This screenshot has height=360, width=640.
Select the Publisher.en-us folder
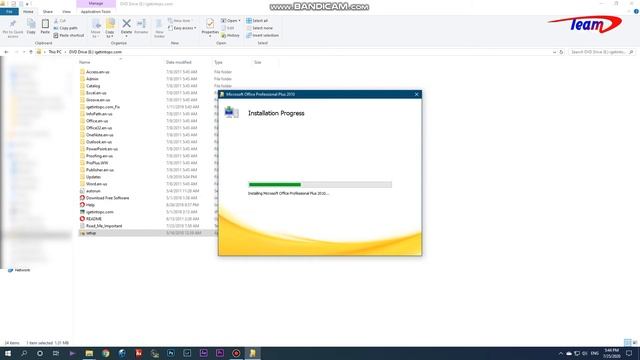click(100, 170)
